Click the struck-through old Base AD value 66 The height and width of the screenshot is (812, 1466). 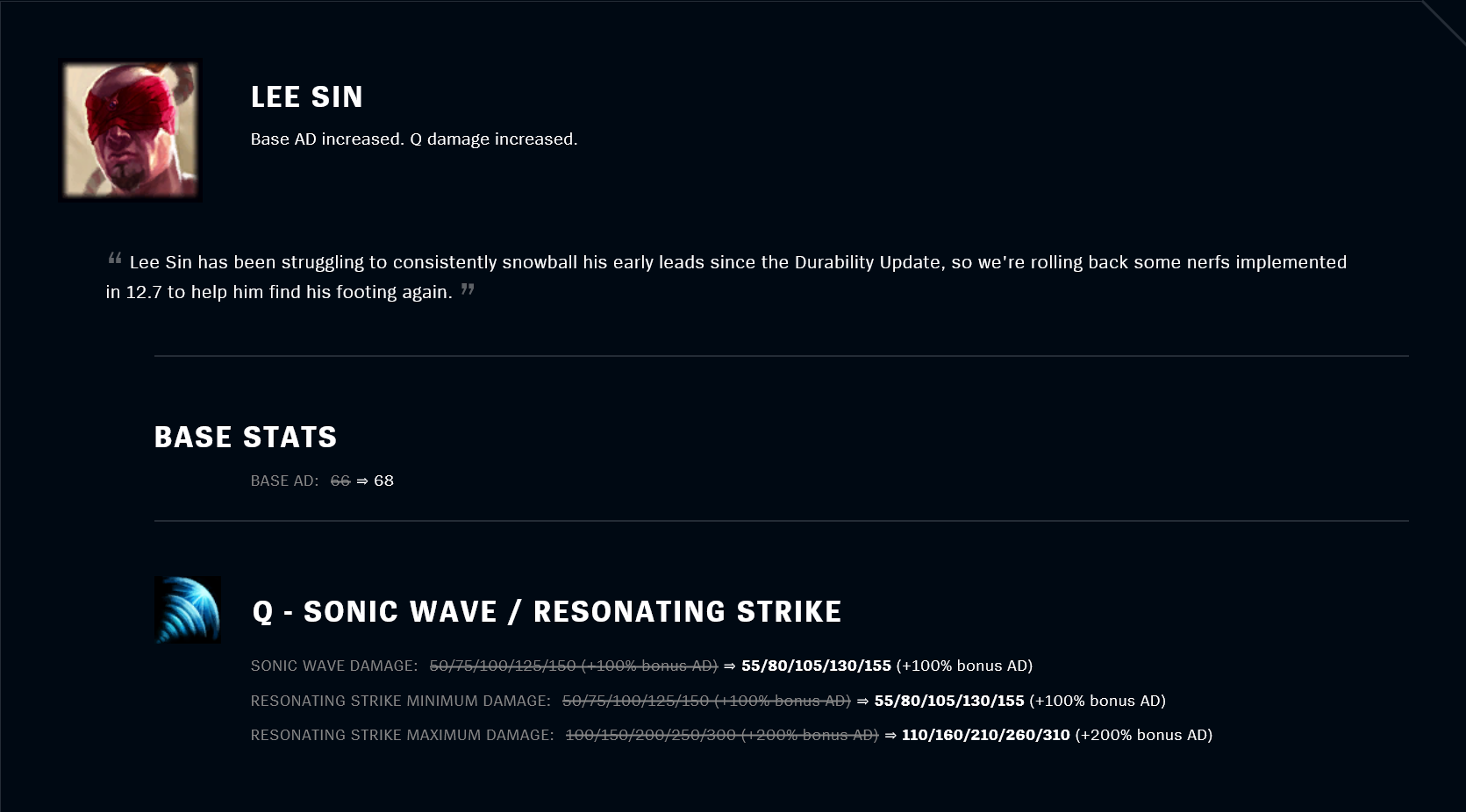coord(340,481)
